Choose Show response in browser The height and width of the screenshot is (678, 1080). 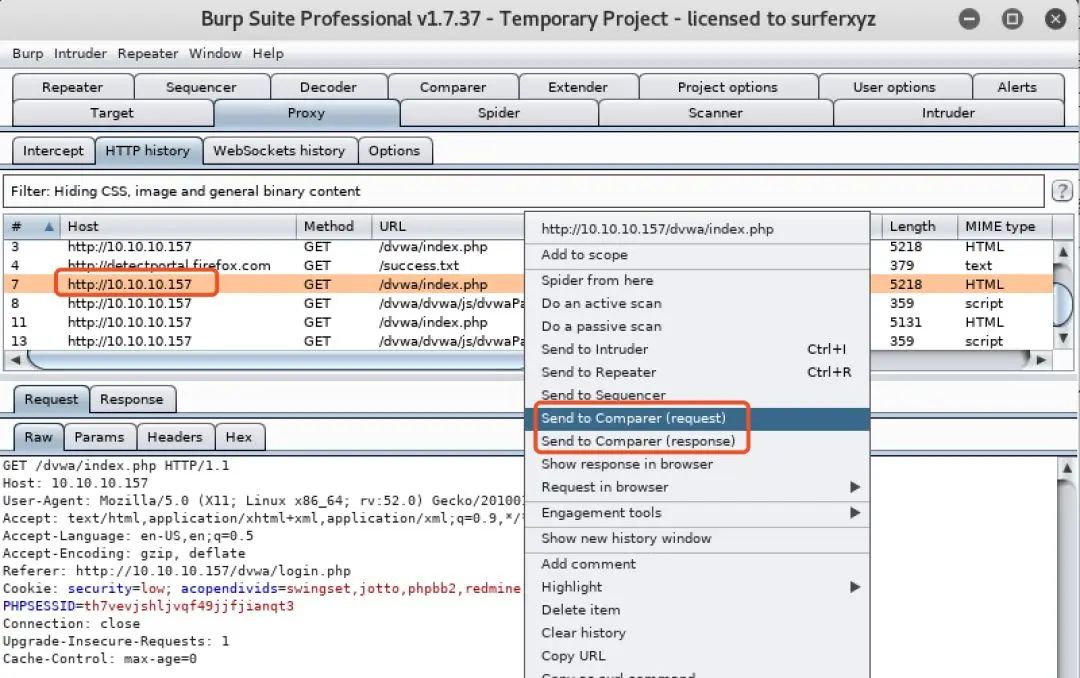pyautogui.click(x=697, y=464)
